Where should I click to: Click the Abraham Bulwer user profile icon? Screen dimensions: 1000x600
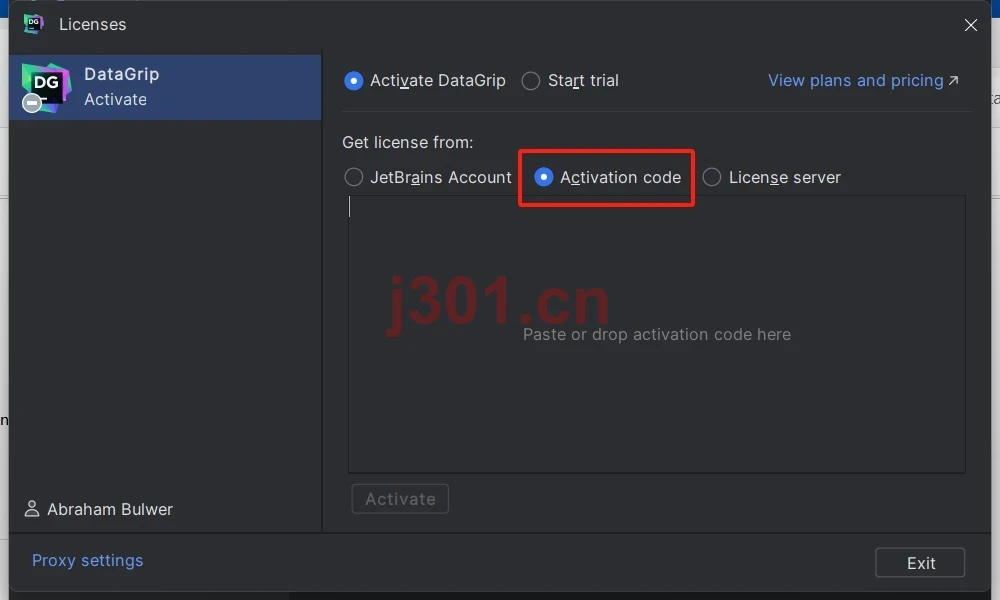(x=31, y=509)
